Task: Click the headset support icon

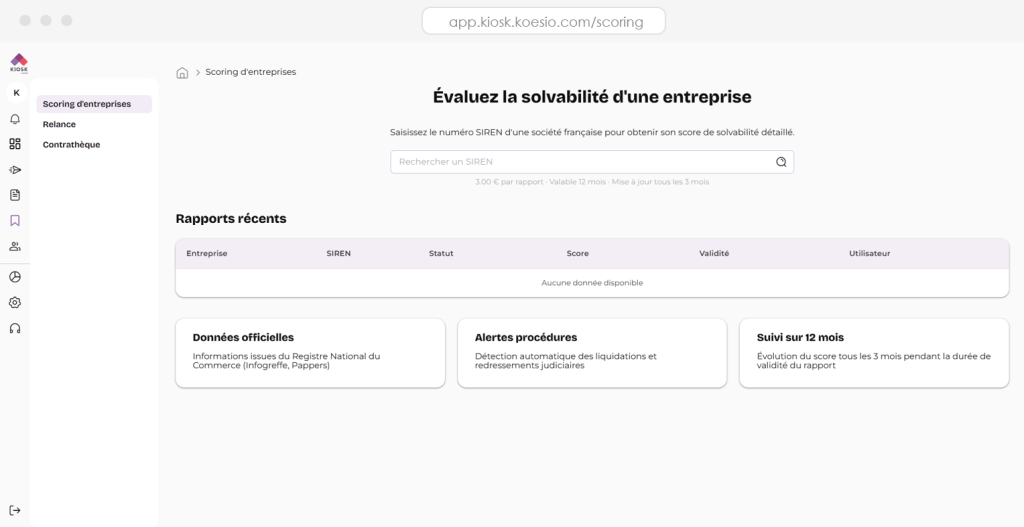Action: pos(15,328)
